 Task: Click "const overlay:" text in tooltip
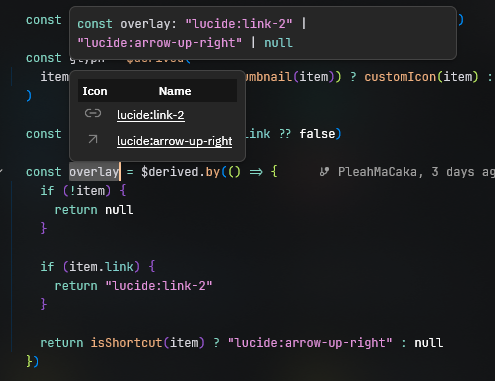coord(127,24)
